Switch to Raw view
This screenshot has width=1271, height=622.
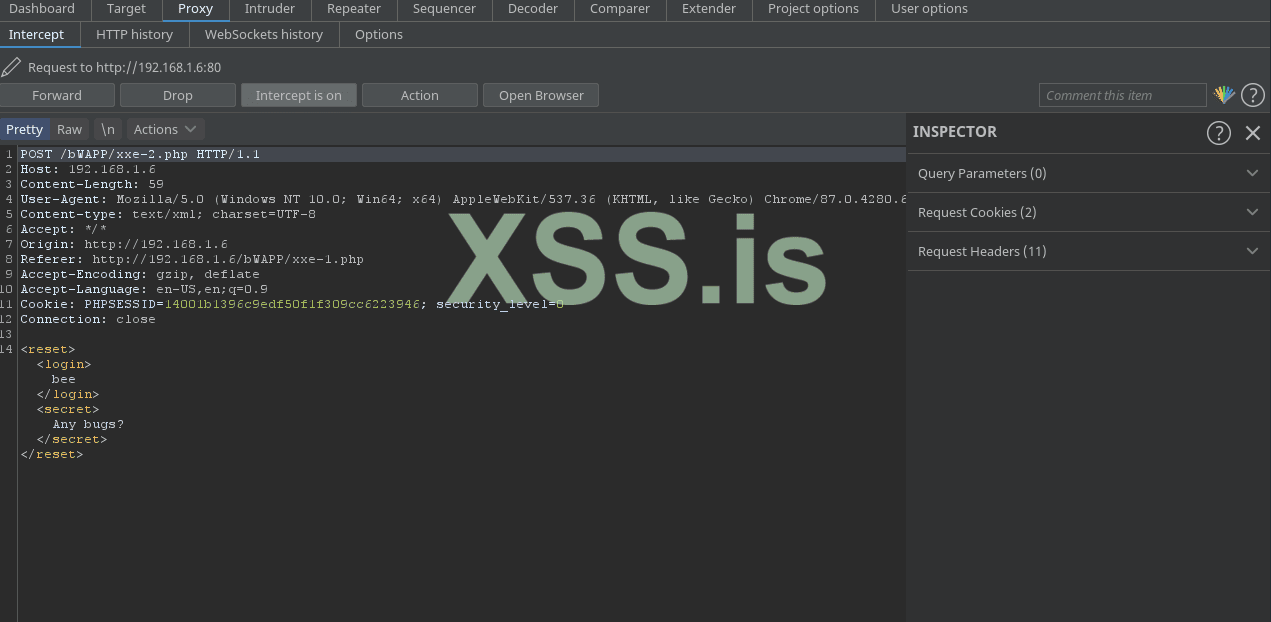[69, 129]
